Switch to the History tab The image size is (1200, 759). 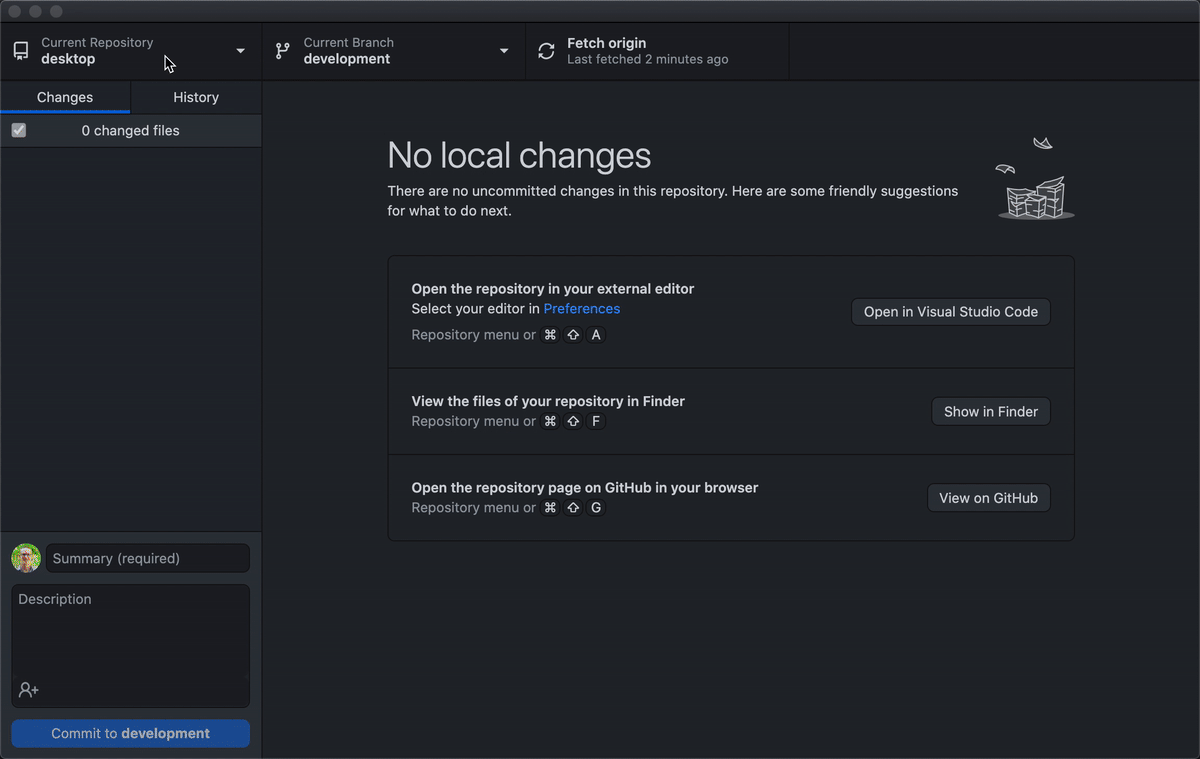click(x=196, y=97)
